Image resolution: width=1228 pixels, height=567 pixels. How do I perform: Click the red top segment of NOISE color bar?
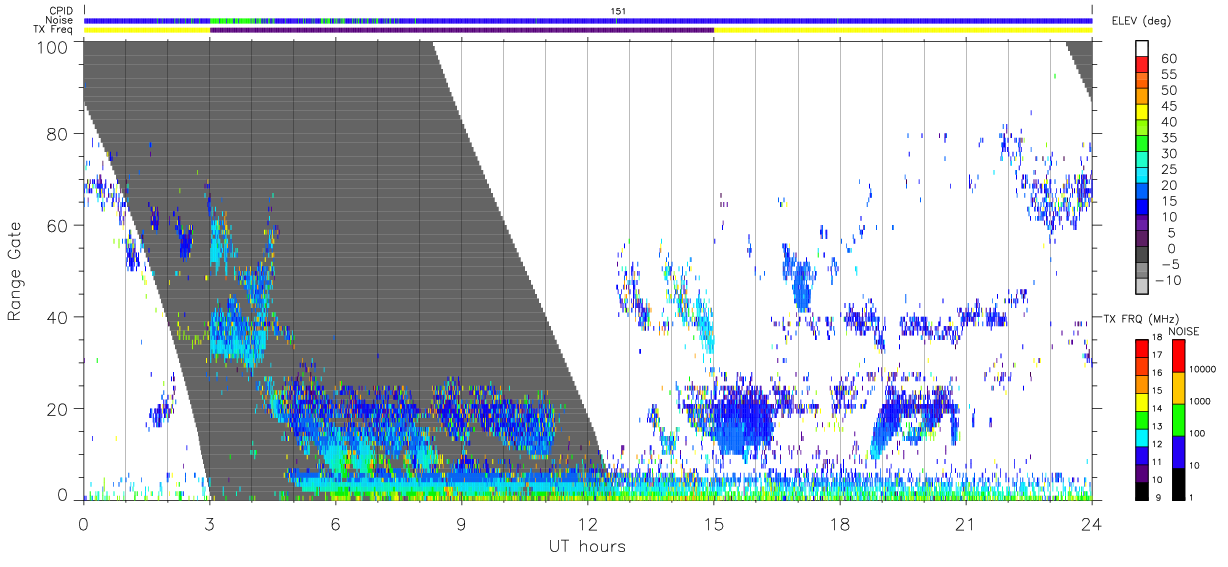point(1178,355)
